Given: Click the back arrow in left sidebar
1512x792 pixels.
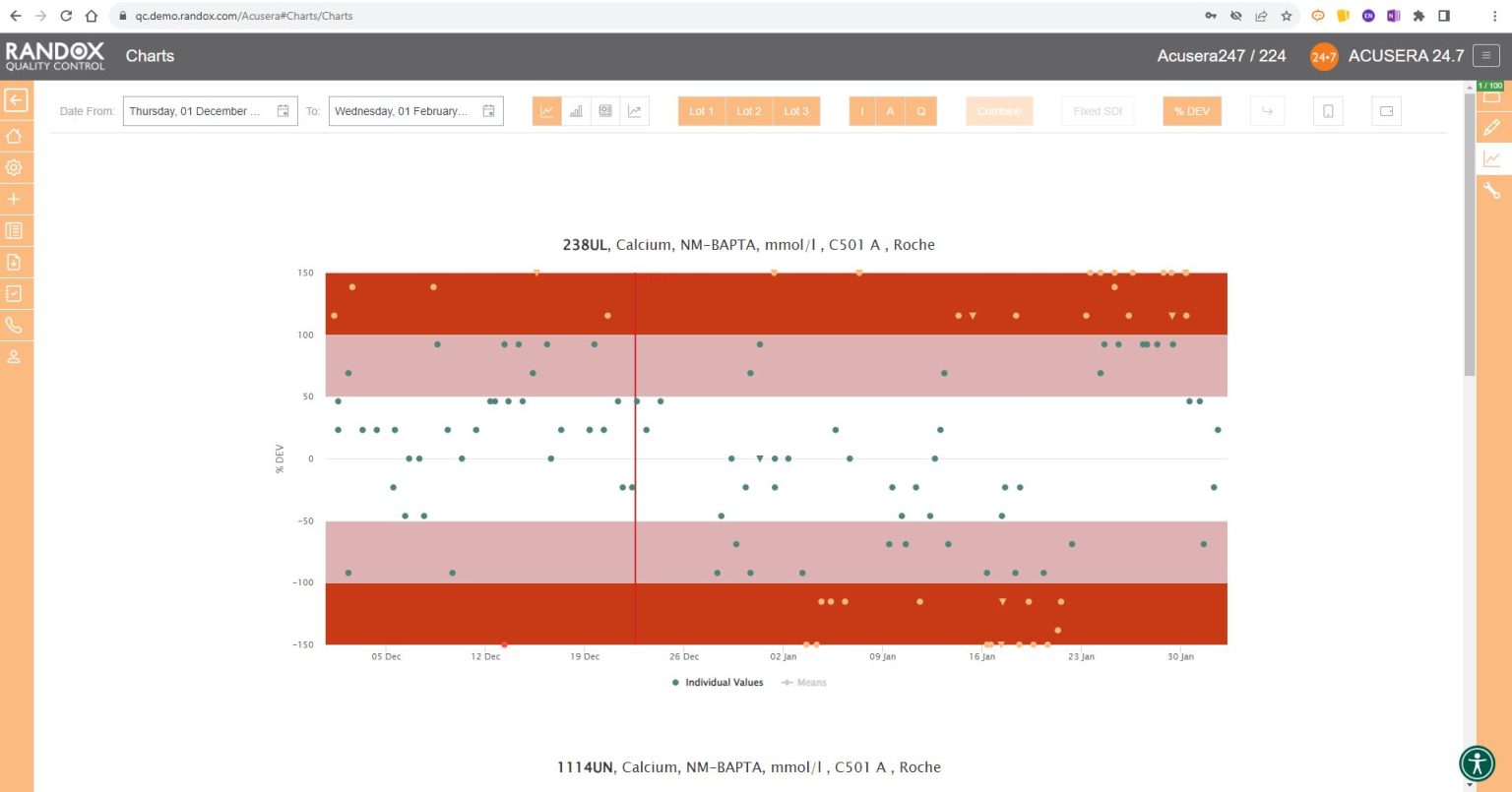Looking at the screenshot, I should (x=16, y=100).
